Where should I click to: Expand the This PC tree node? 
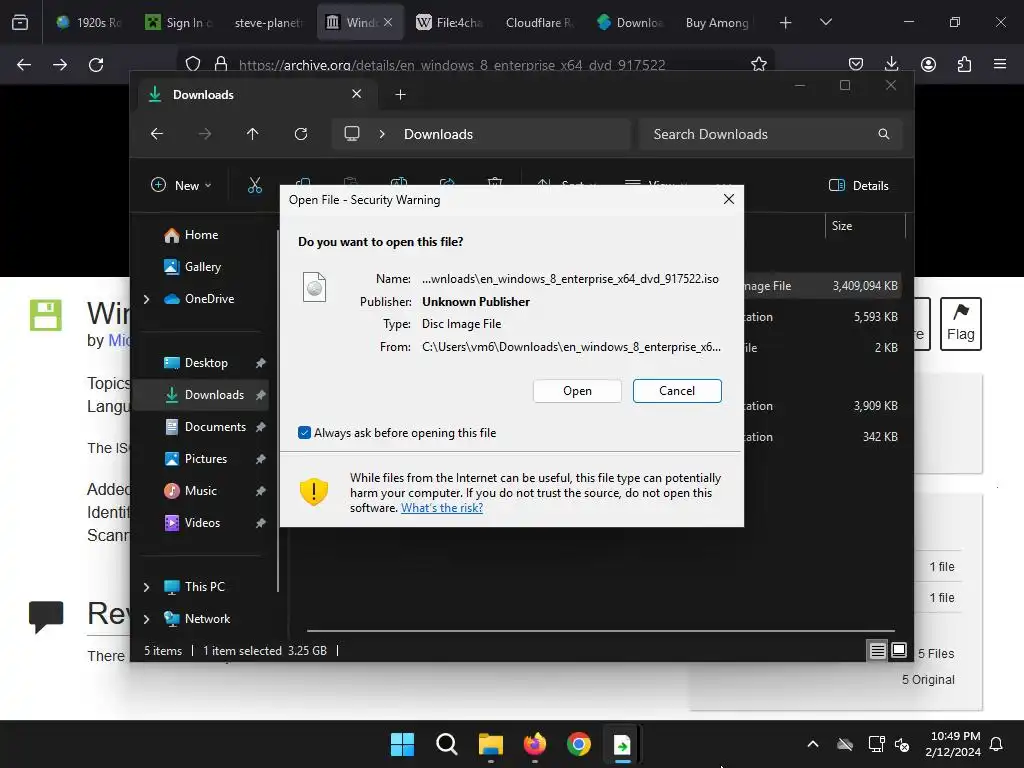pos(146,587)
